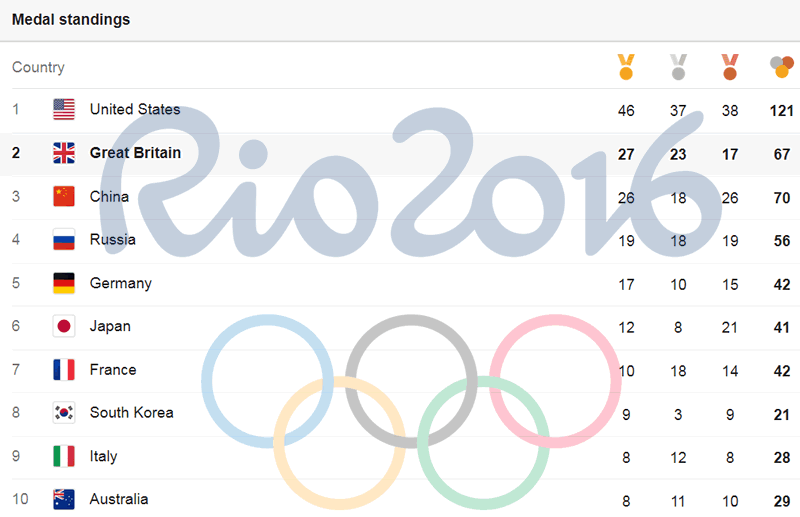The height and width of the screenshot is (517, 800).
Task: Click the China flag icon
Action: (64, 196)
